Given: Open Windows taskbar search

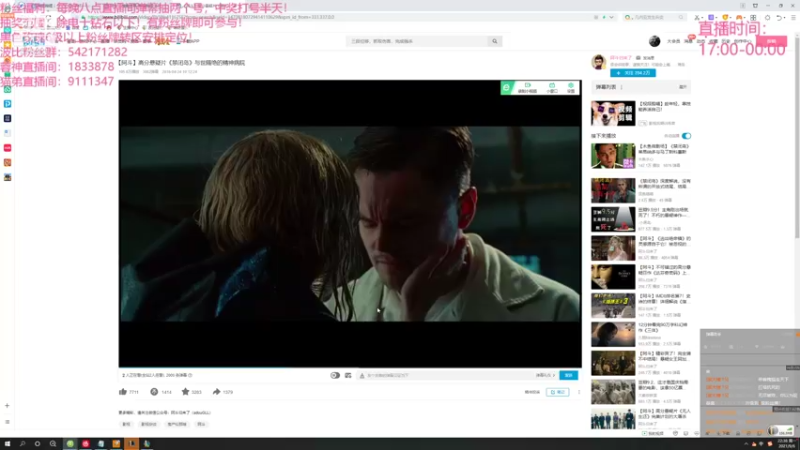Looking at the screenshot, I should [x=22, y=444].
